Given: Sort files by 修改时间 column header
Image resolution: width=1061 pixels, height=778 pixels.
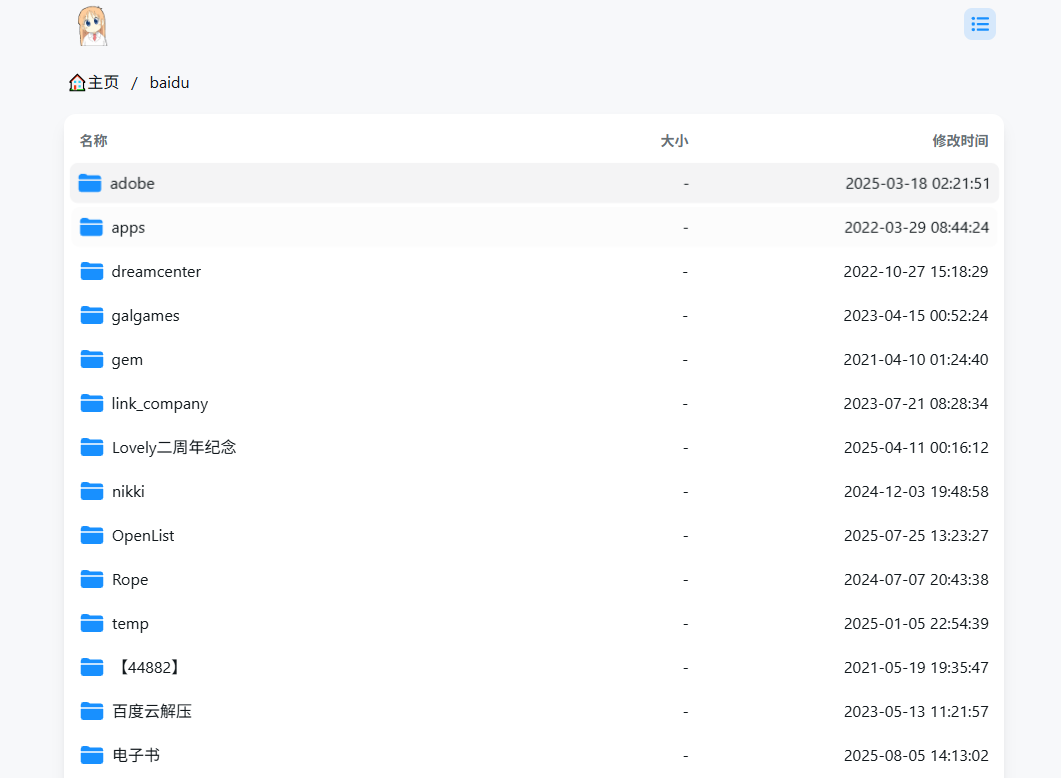Looking at the screenshot, I should [x=960, y=141].
